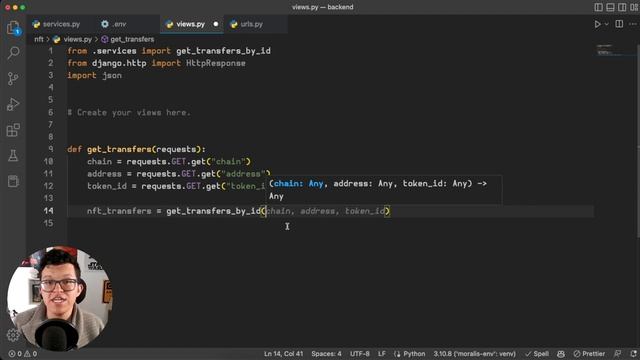
Task: Open Customize Layout icon in title bar
Action: click(634, 7)
